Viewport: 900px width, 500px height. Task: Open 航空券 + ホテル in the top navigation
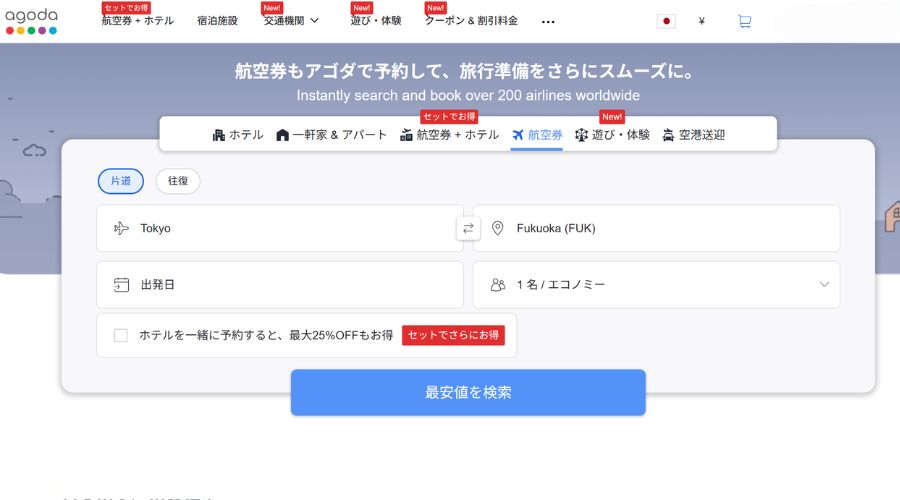point(138,21)
